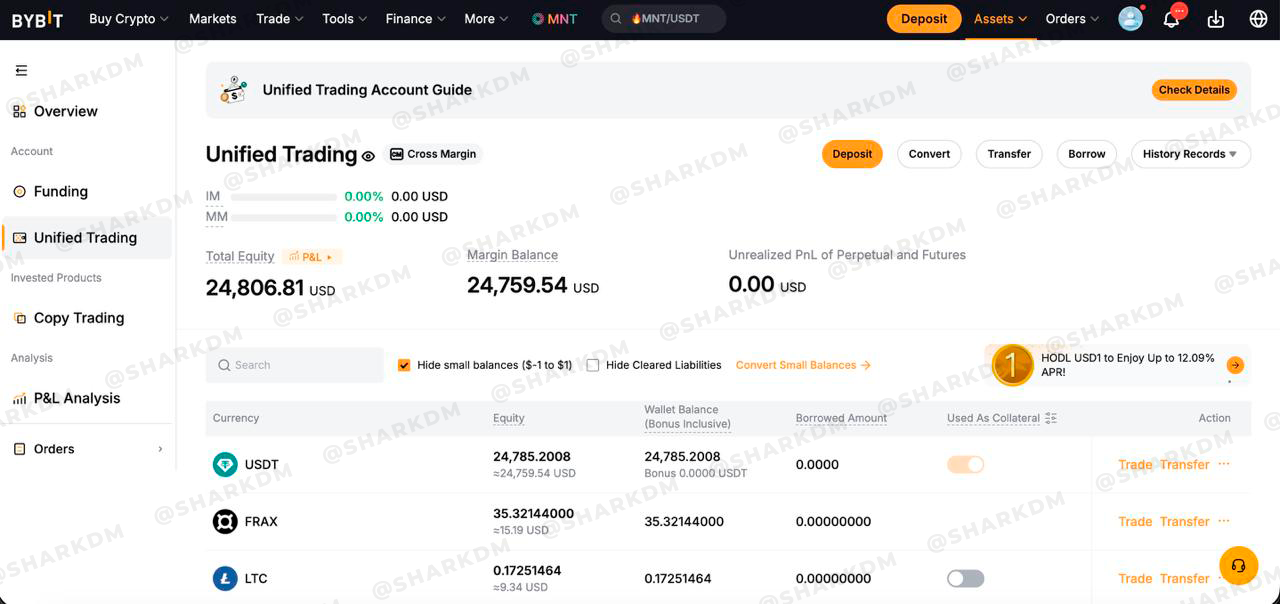Open more actions for FRAX row
The image size is (1280, 604).
pos(1224,521)
